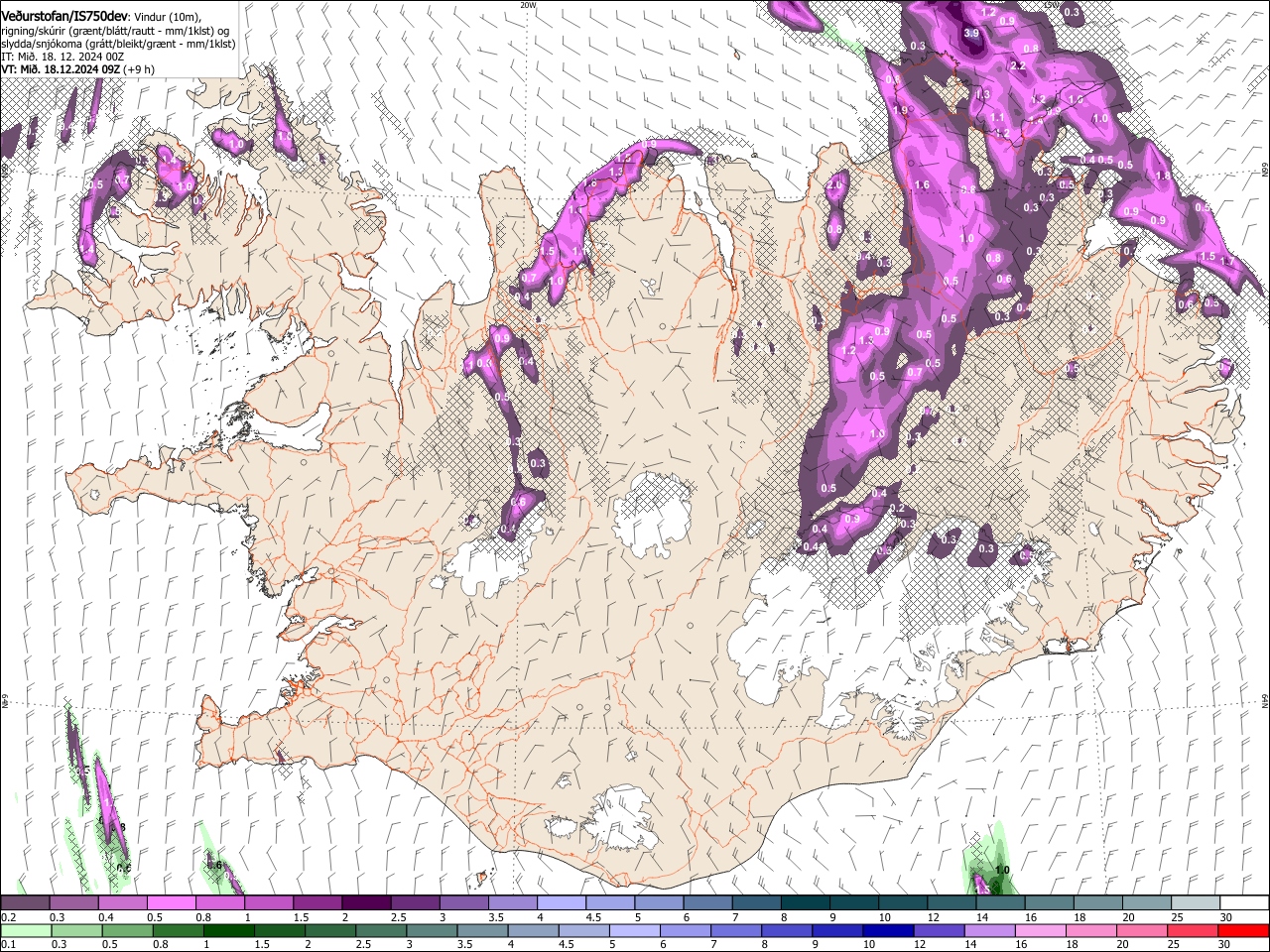Image resolution: width=1270 pixels, height=952 pixels.
Task: Click the Veðurstofan/IS750dev title text
Action: (63, 16)
